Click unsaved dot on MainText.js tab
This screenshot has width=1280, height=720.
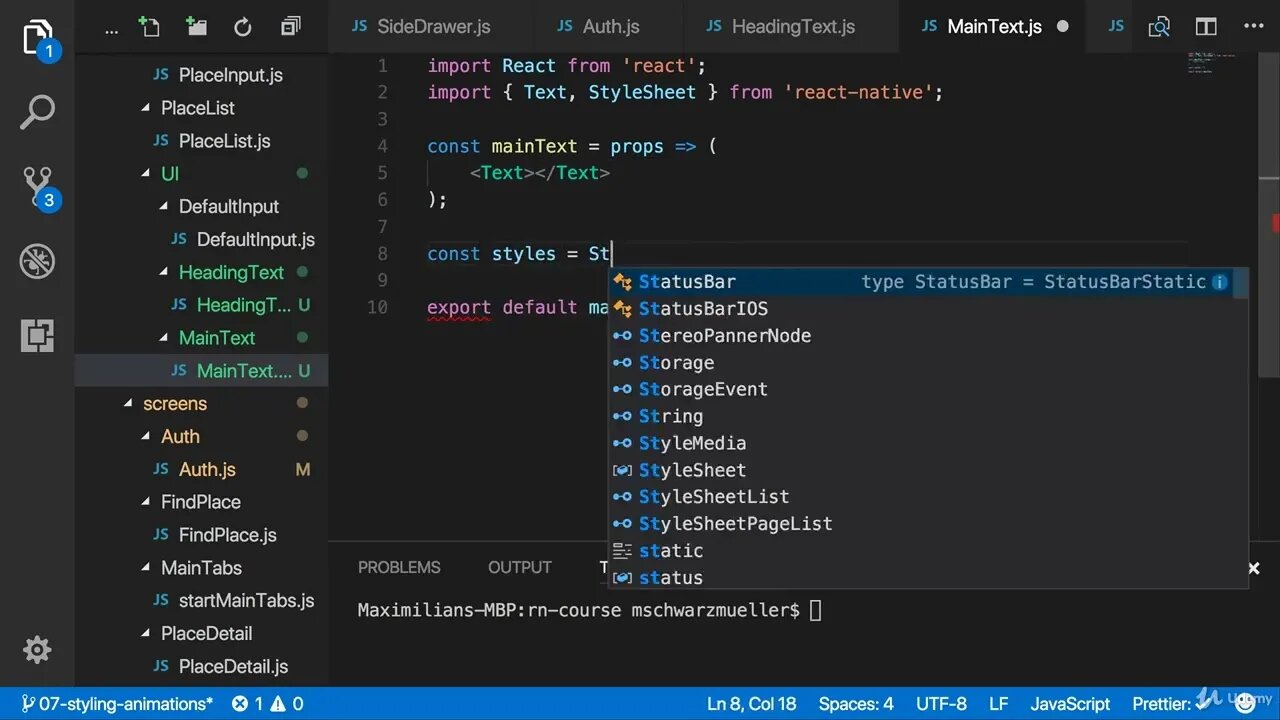click(x=1063, y=27)
